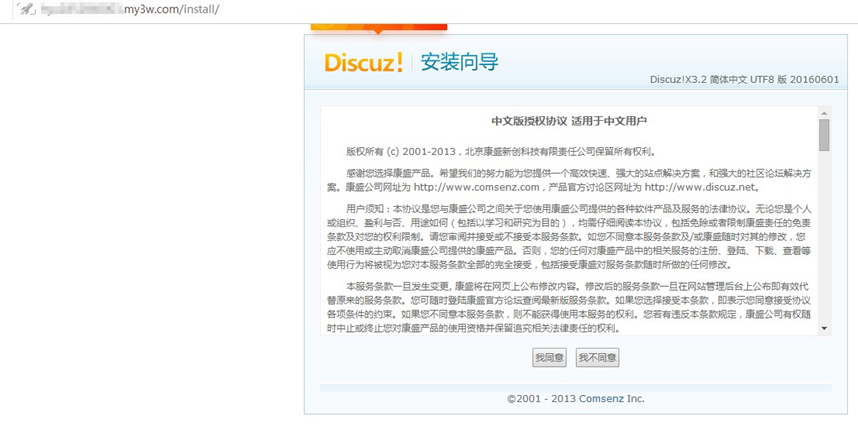The image size is (858, 440).
Task: Click the URL http://www.comsenz.com in the agreement
Action: coord(477,187)
